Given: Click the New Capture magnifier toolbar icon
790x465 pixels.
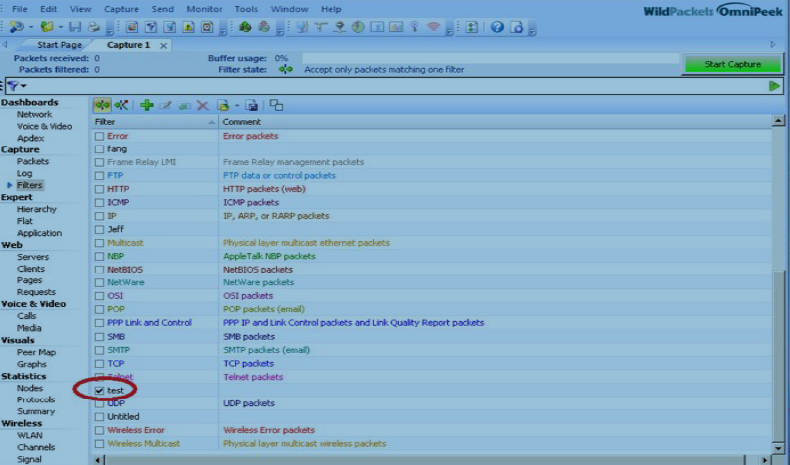Looking at the screenshot, I should [16, 27].
